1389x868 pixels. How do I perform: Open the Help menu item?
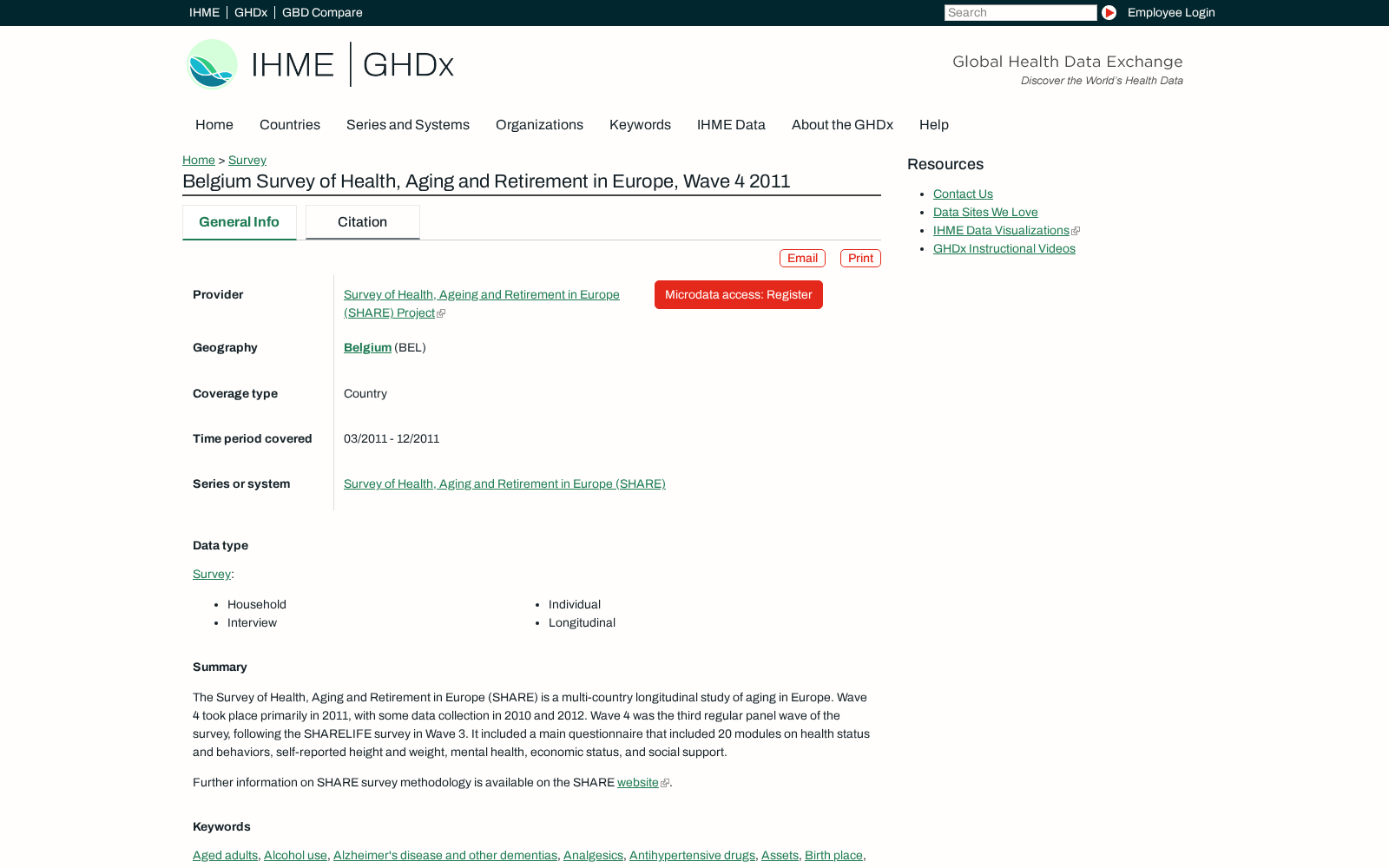(x=934, y=125)
